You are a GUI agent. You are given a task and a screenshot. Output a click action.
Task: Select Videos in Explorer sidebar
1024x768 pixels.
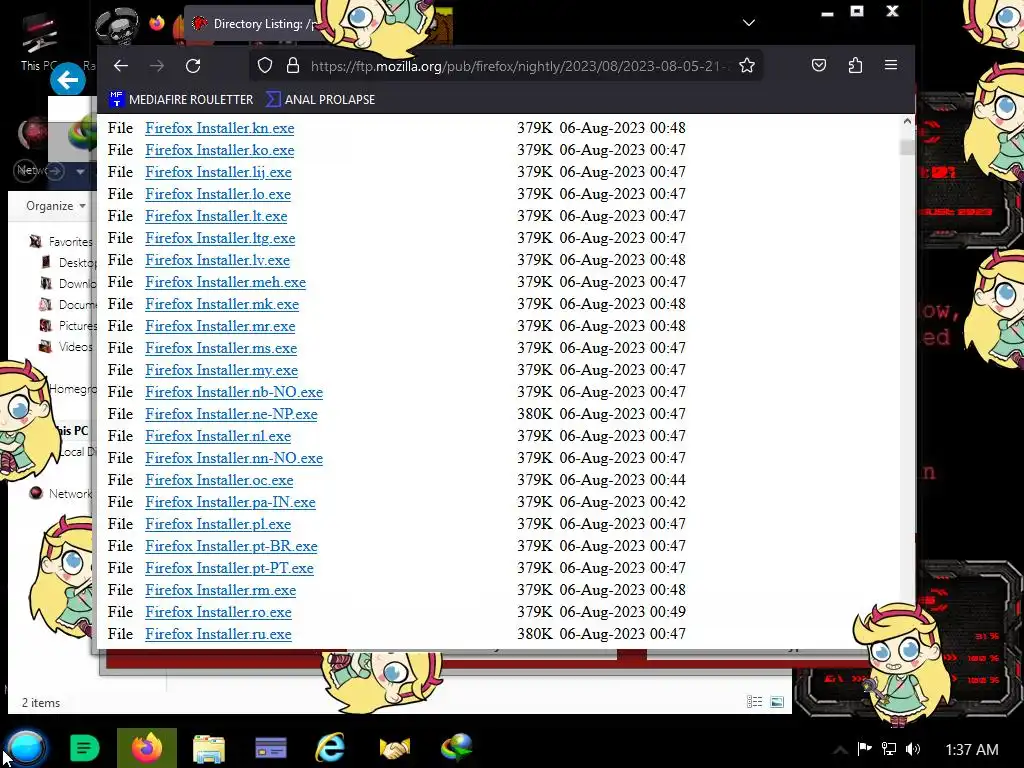click(66, 347)
